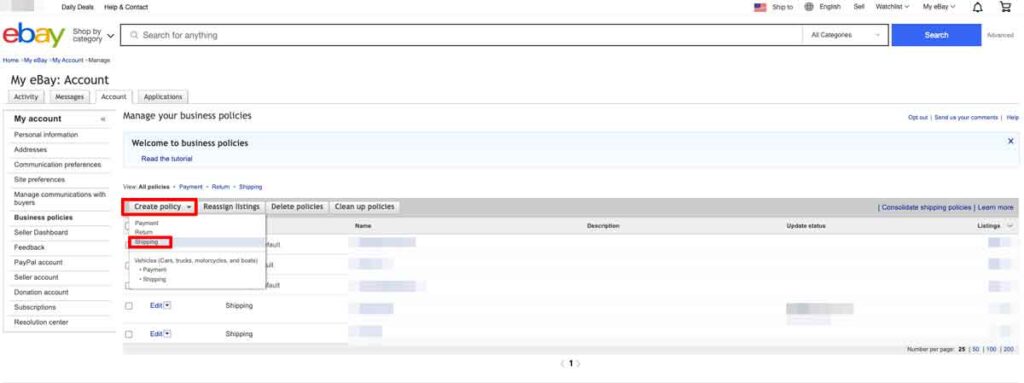The height and width of the screenshot is (383, 1024).
Task: Click Clean up policies button
Action: click(x=364, y=207)
